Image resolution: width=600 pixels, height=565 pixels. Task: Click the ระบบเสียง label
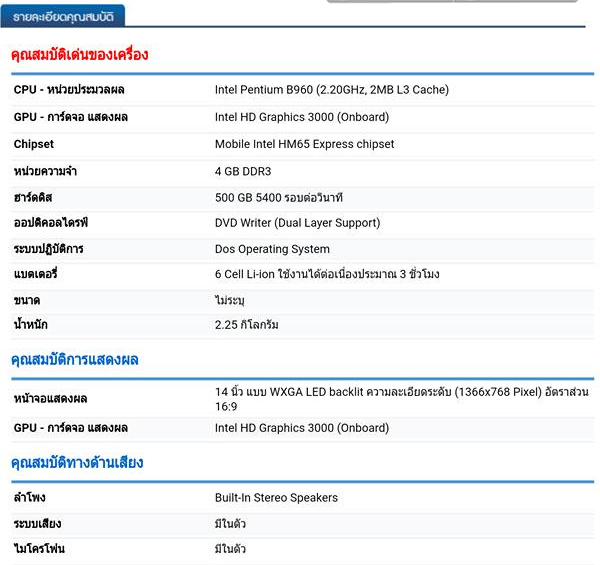[x=38, y=524]
